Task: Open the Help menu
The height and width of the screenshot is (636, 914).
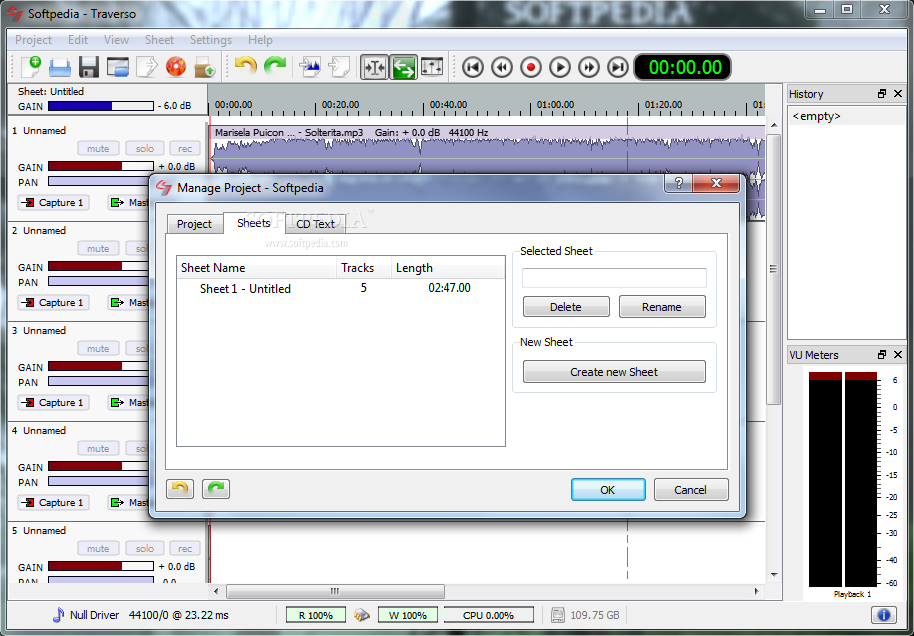Action: tap(260, 40)
